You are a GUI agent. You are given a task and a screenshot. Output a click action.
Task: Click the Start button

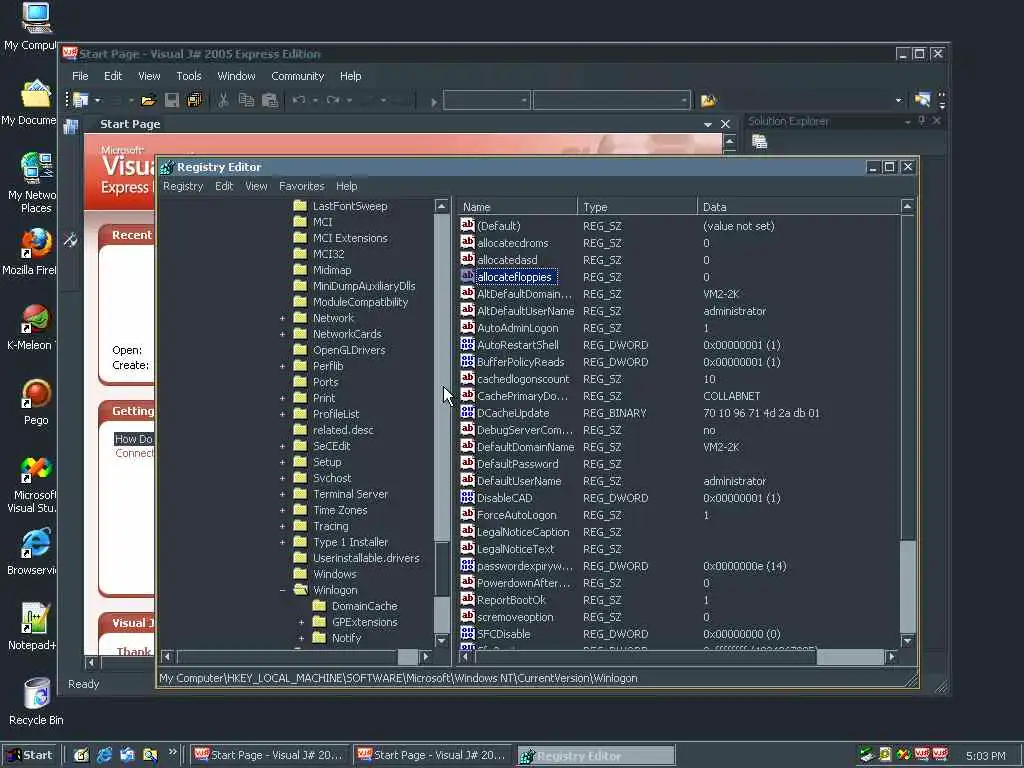30,755
